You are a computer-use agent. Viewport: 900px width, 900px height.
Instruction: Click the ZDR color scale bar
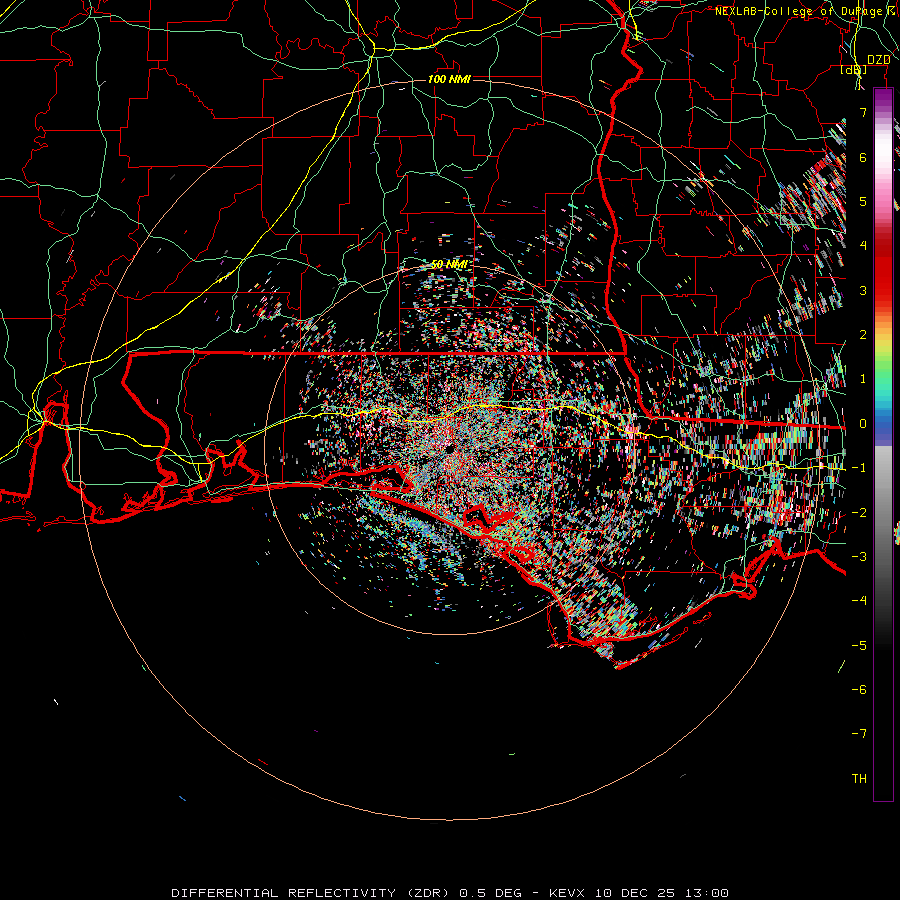pos(883,444)
